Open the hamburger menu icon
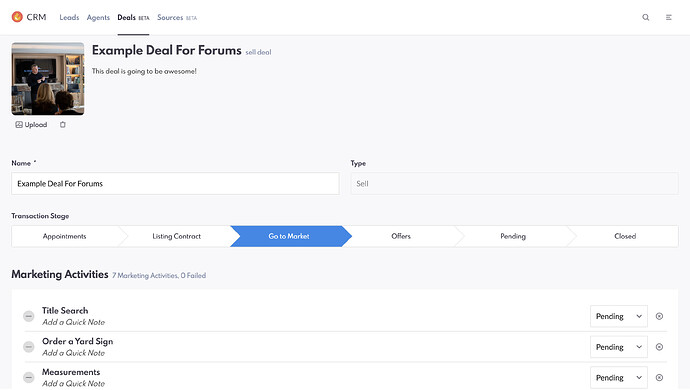Image resolution: width=690 pixels, height=390 pixels. 668,17
